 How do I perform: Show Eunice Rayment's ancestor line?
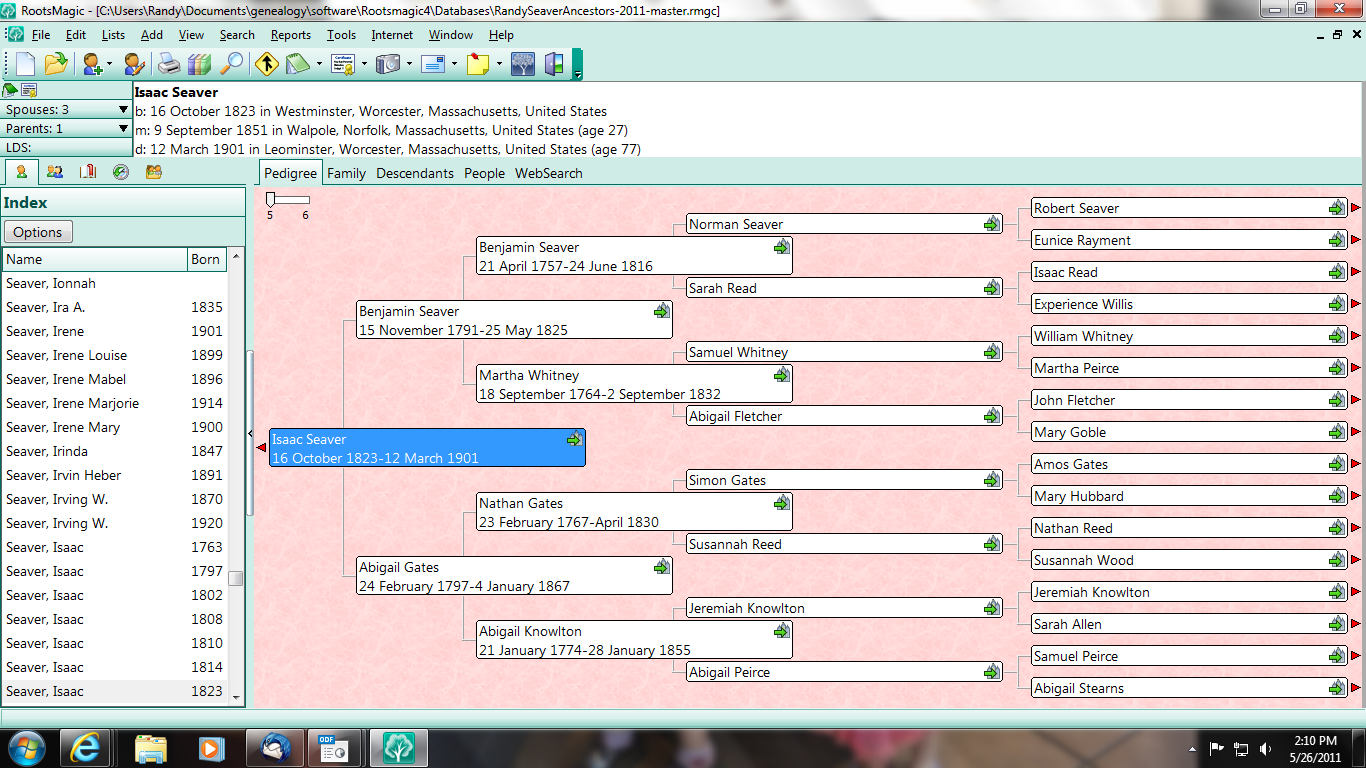(1357, 240)
